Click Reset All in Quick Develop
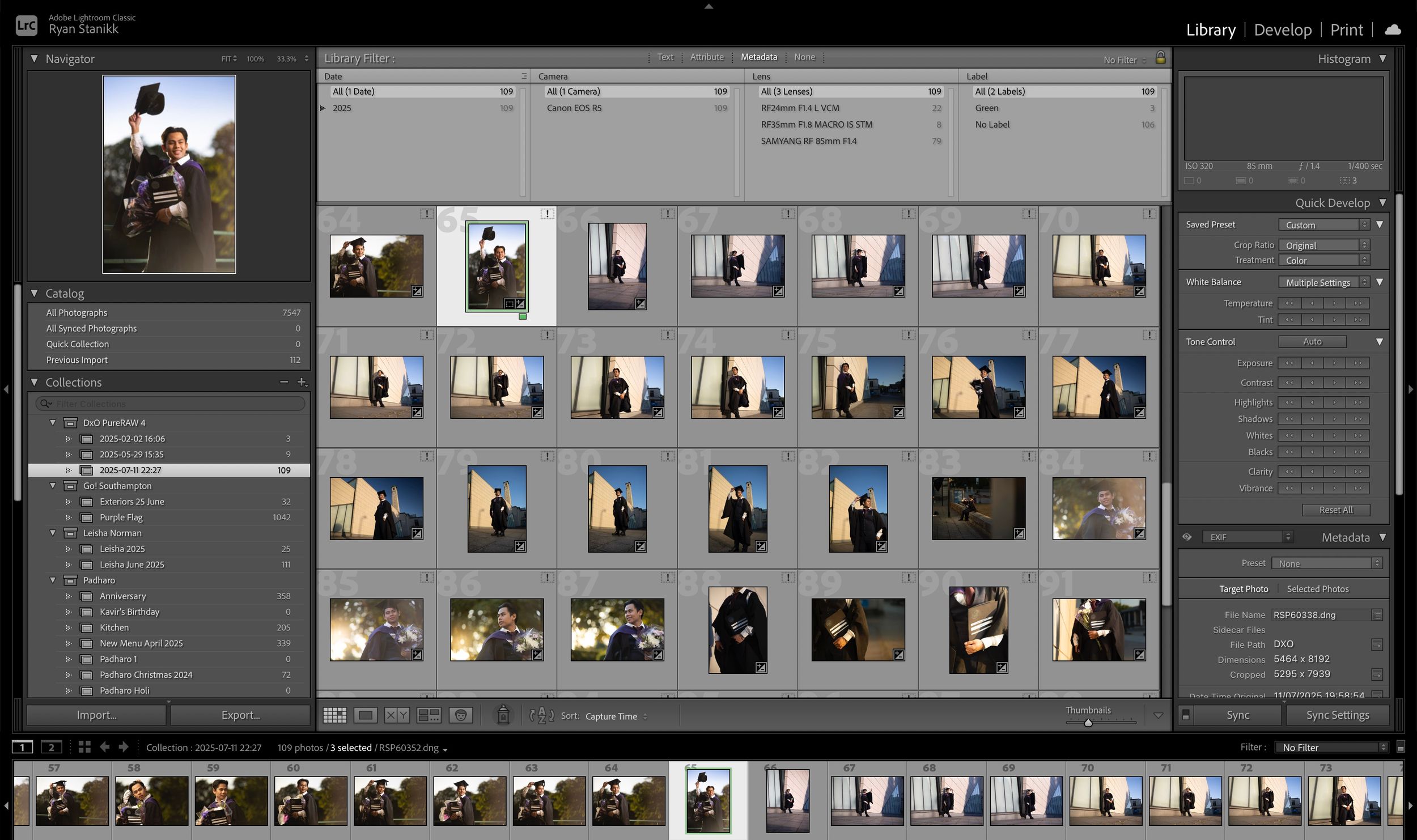The height and width of the screenshot is (840, 1417). click(1335, 510)
